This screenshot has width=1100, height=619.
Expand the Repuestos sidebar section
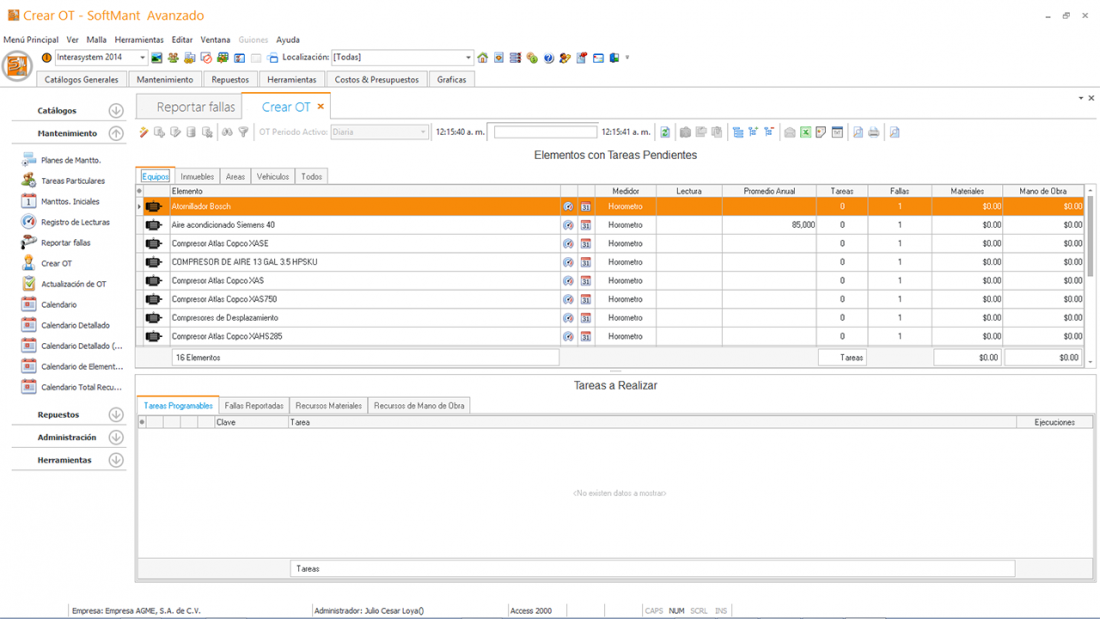pos(116,415)
